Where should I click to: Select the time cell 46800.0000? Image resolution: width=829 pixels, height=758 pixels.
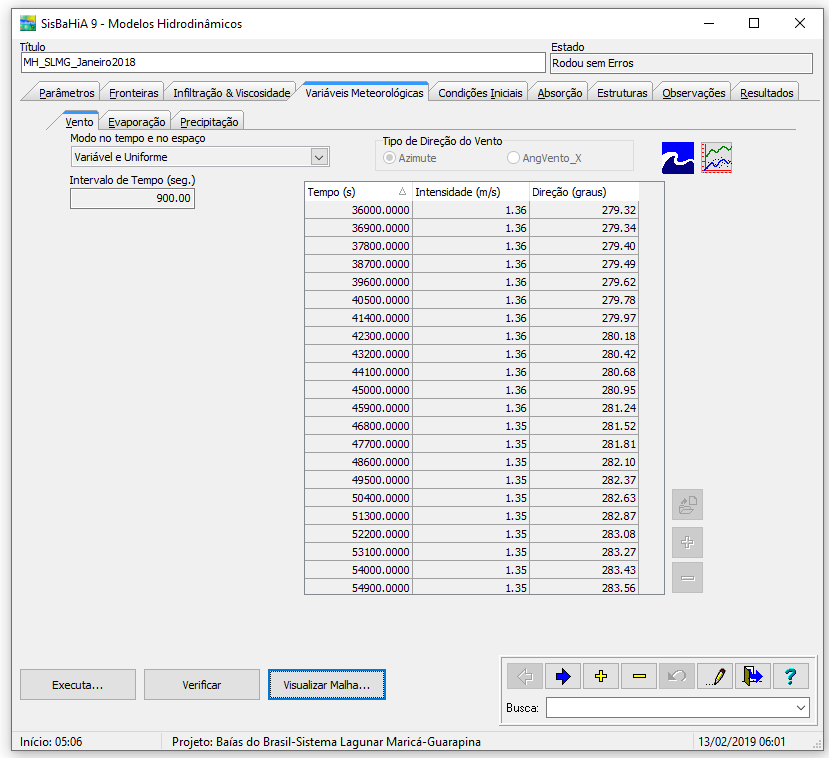pyautogui.click(x=358, y=426)
